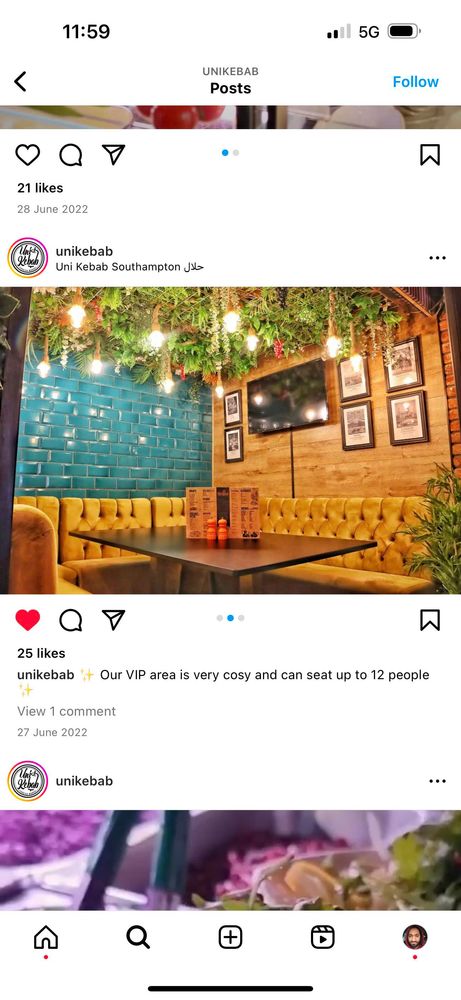Open the Reels tab icon
This screenshot has height=1000, width=461.
(x=323, y=937)
